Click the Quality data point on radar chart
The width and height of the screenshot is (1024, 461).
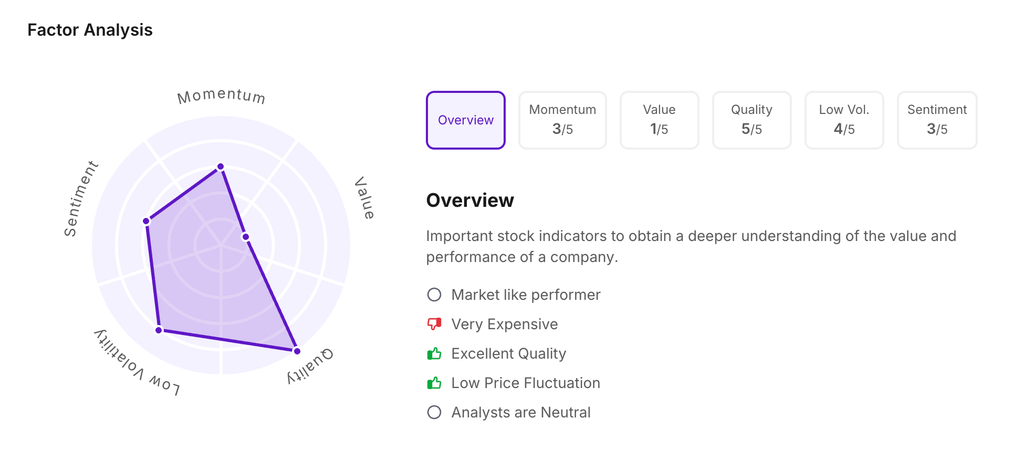coord(297,351)
